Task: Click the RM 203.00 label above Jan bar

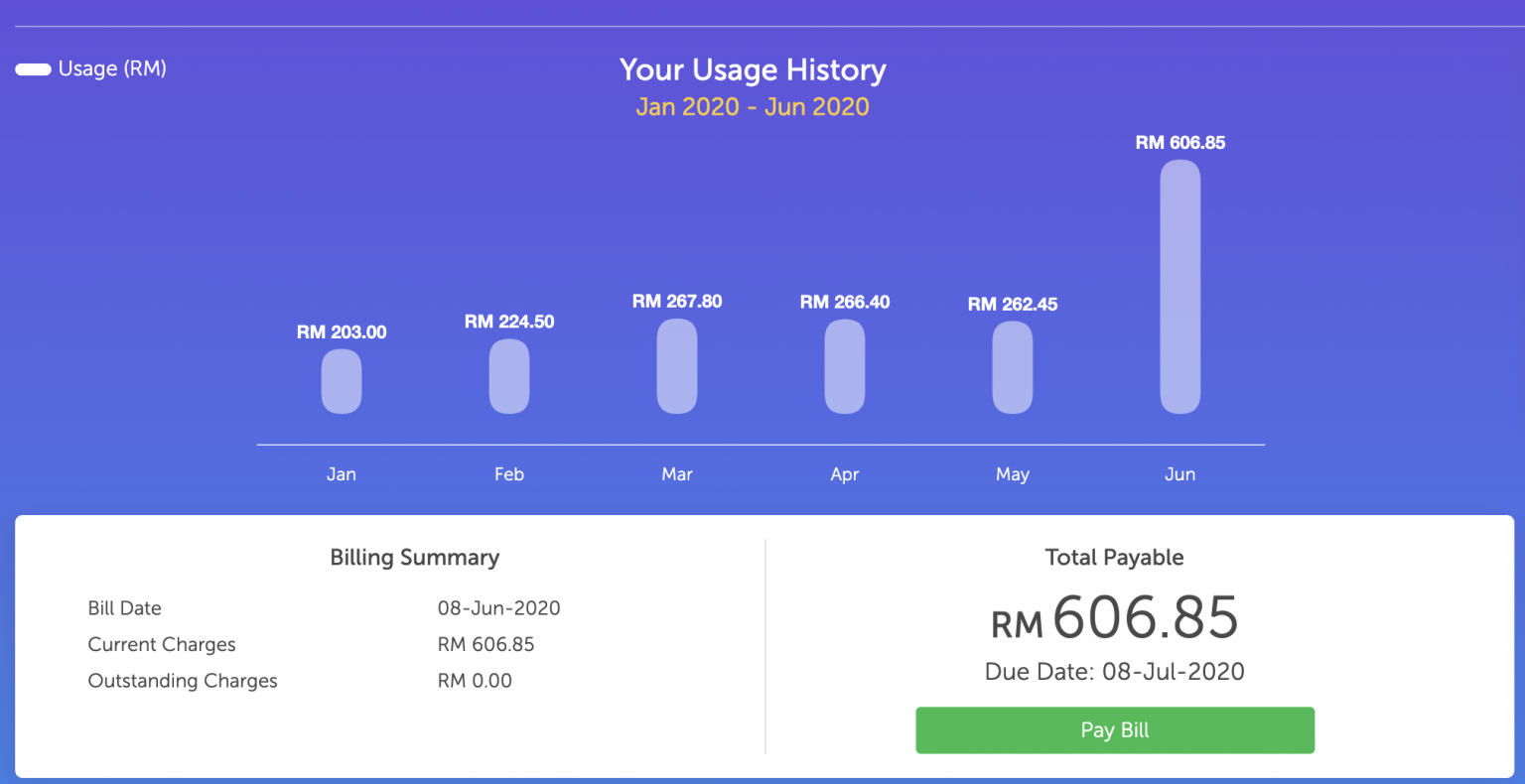Action: click(x=342, y=331)
